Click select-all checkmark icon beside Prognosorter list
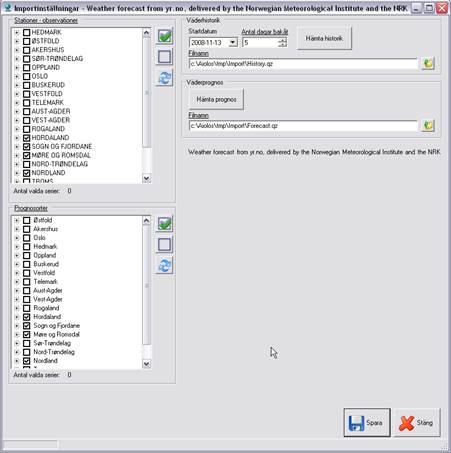451x453 pixels. [x=165, y=224]
